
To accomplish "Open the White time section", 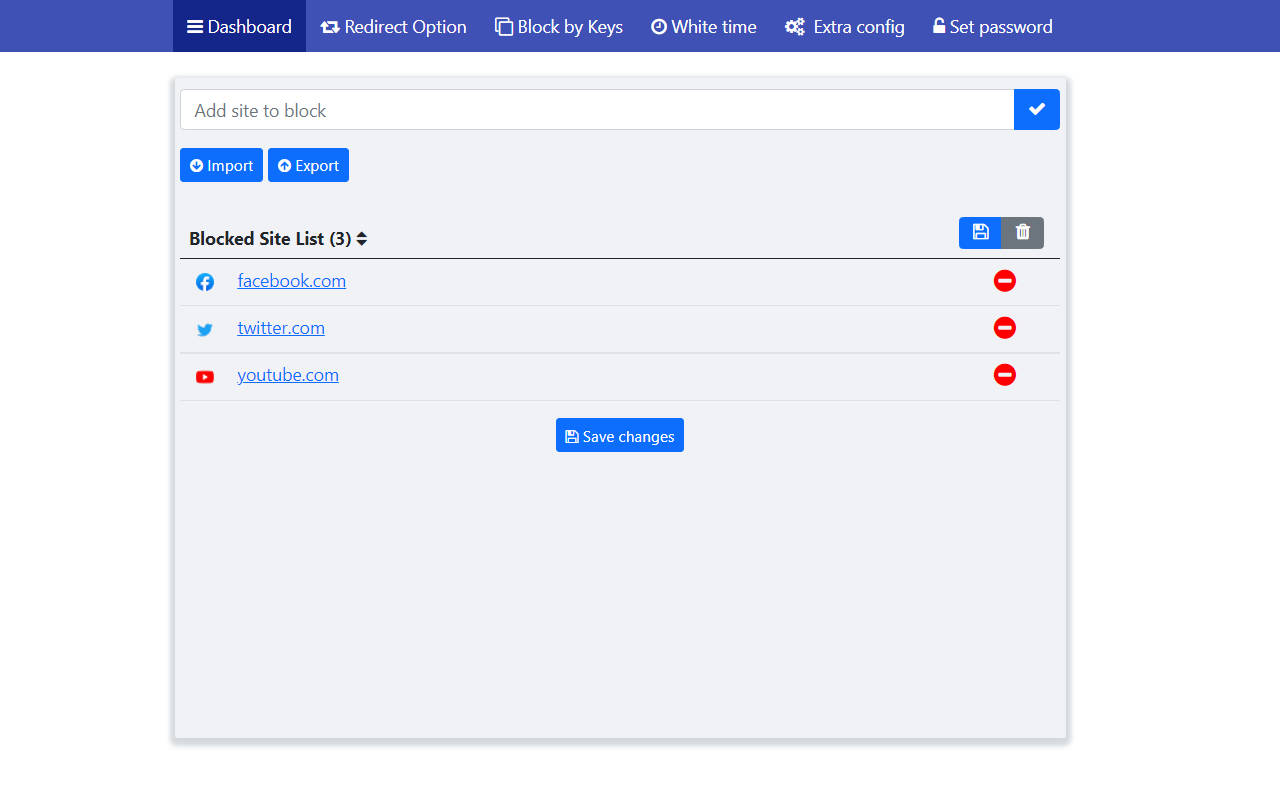I will pos(703,27).
